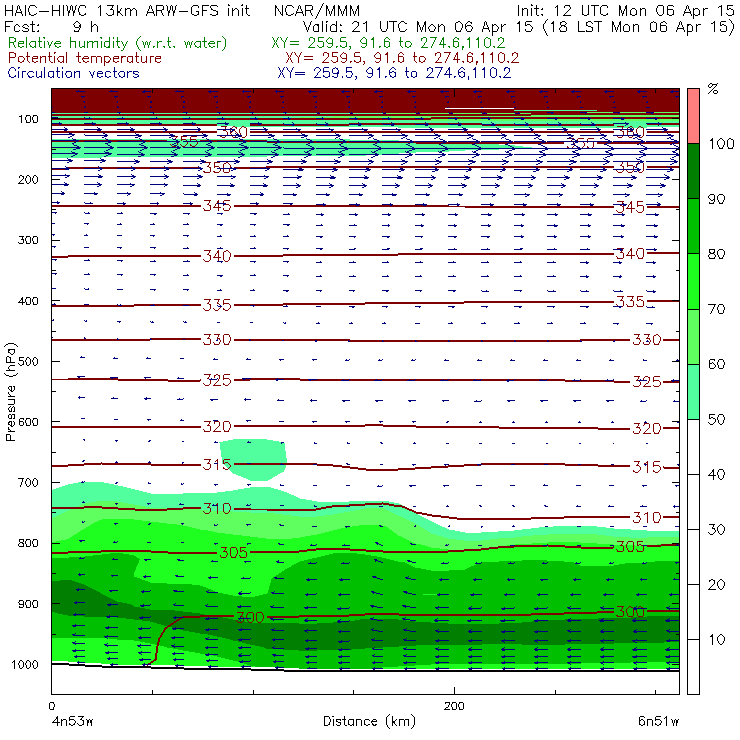
Task: Click the right-hand "335" contour label
Action: 630,301
